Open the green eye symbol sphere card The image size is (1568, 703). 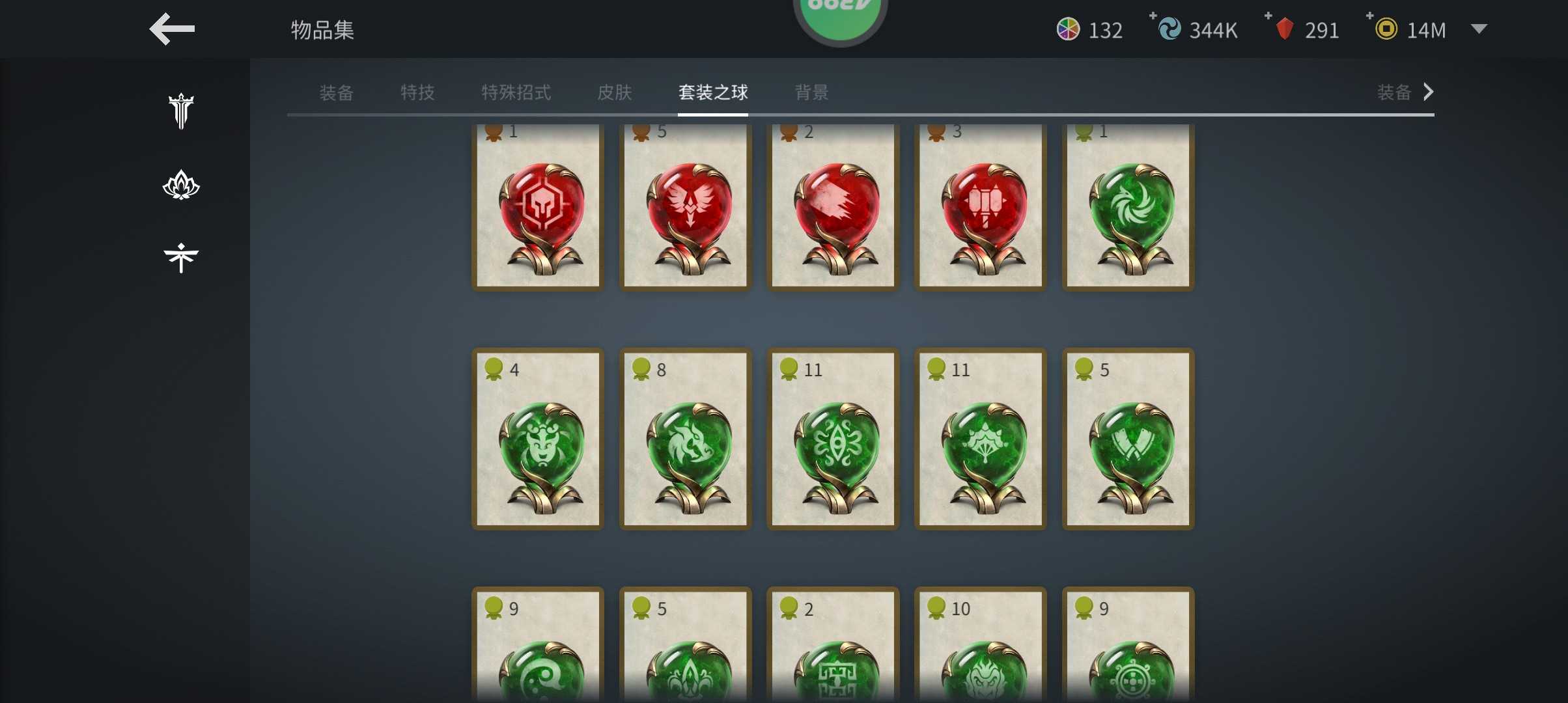tap(833, 439)
